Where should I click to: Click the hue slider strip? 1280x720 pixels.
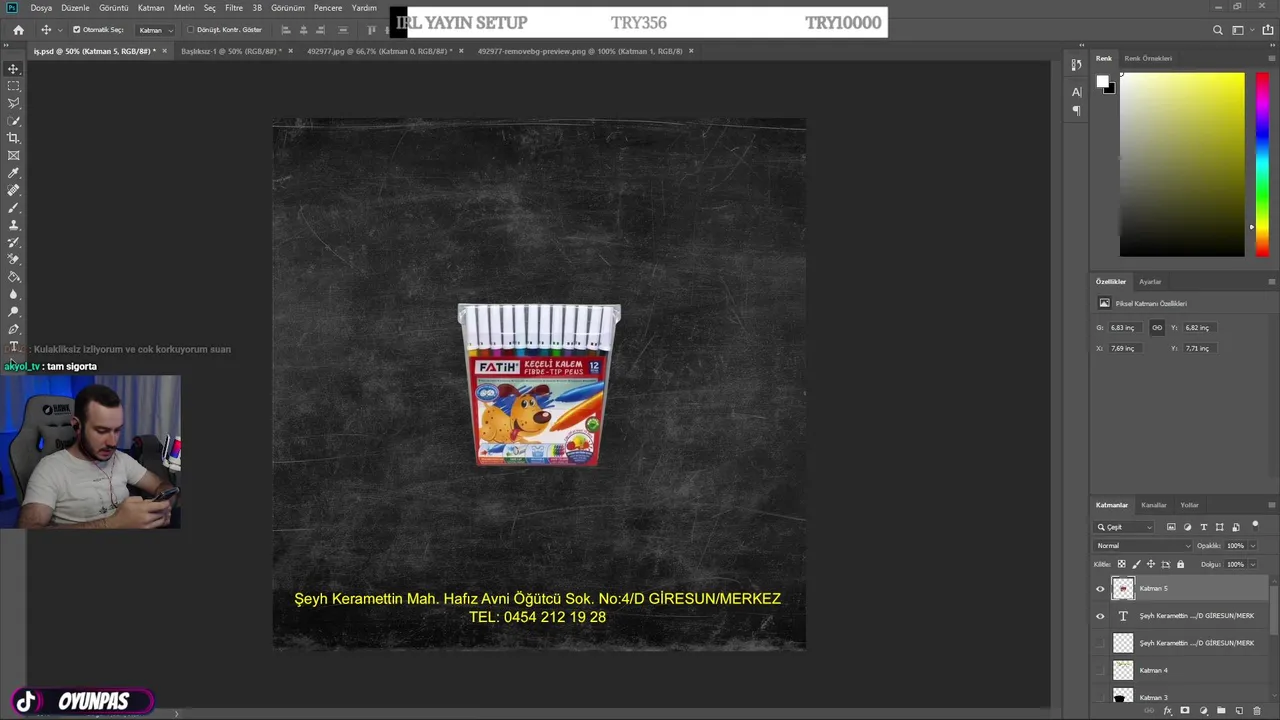coord(1263,164)
